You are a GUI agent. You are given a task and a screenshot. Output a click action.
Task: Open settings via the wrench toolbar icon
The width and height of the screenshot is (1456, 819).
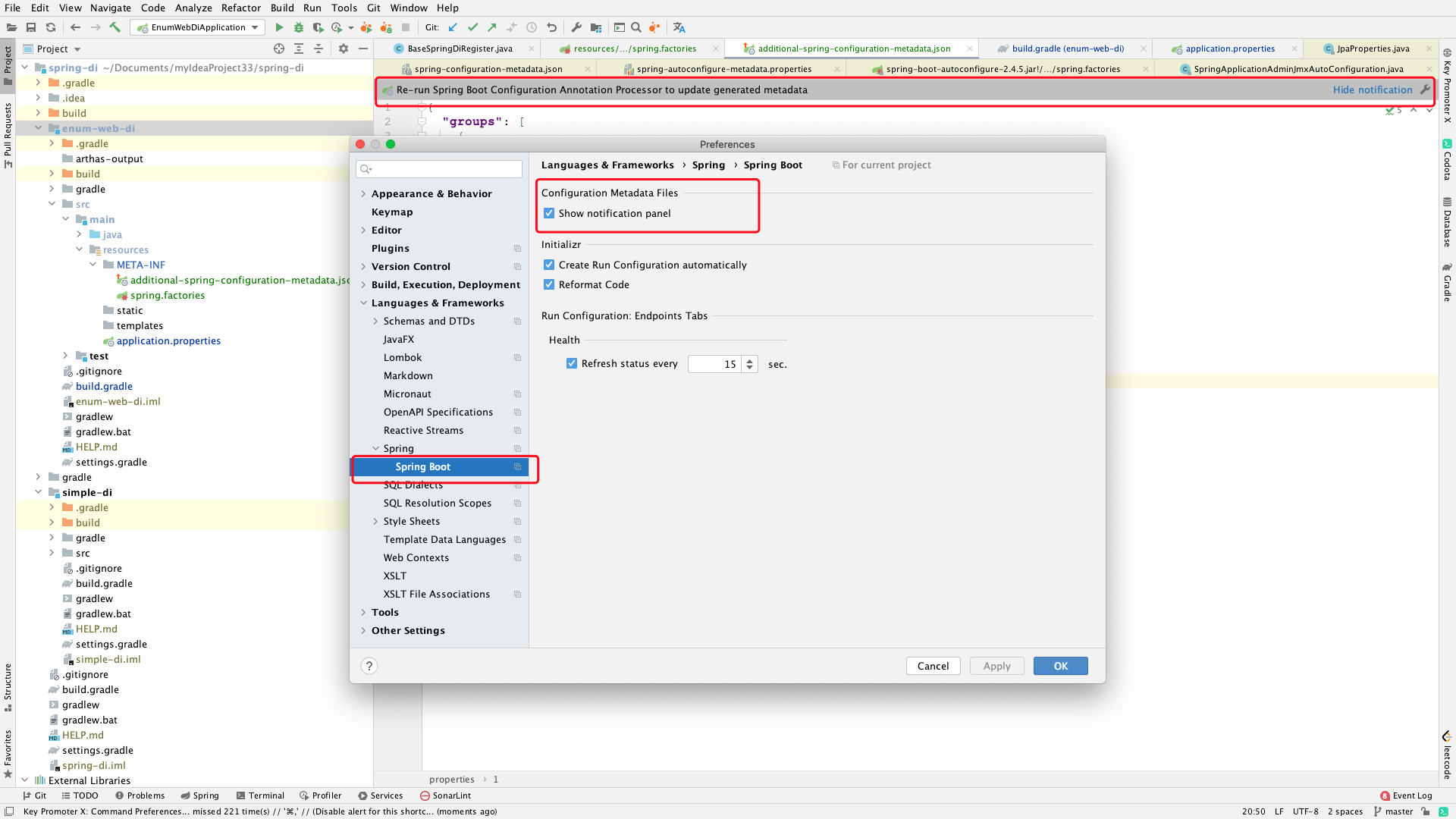[x=576, y=27]
